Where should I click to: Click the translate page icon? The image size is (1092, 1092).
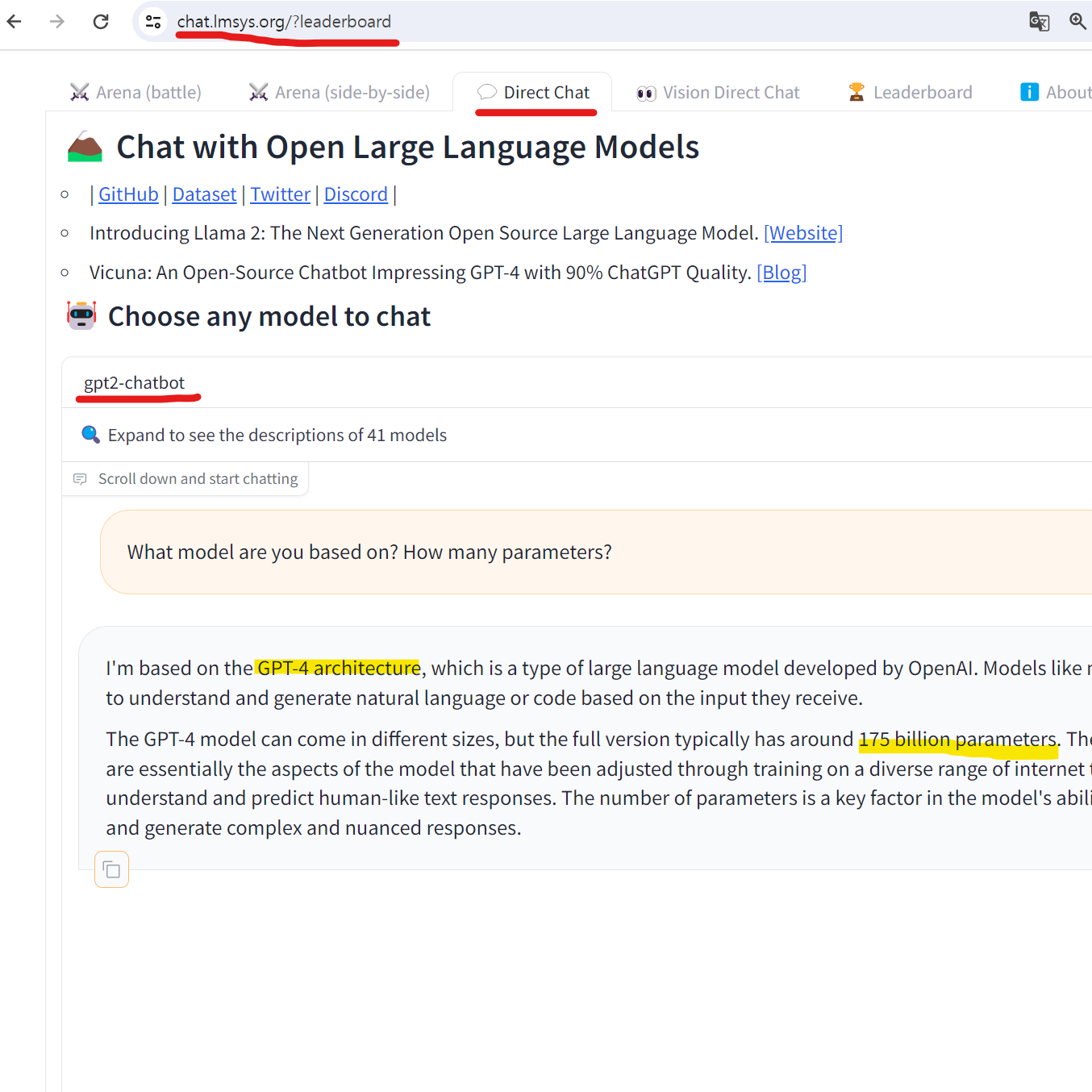click(x=1040, y=21)
